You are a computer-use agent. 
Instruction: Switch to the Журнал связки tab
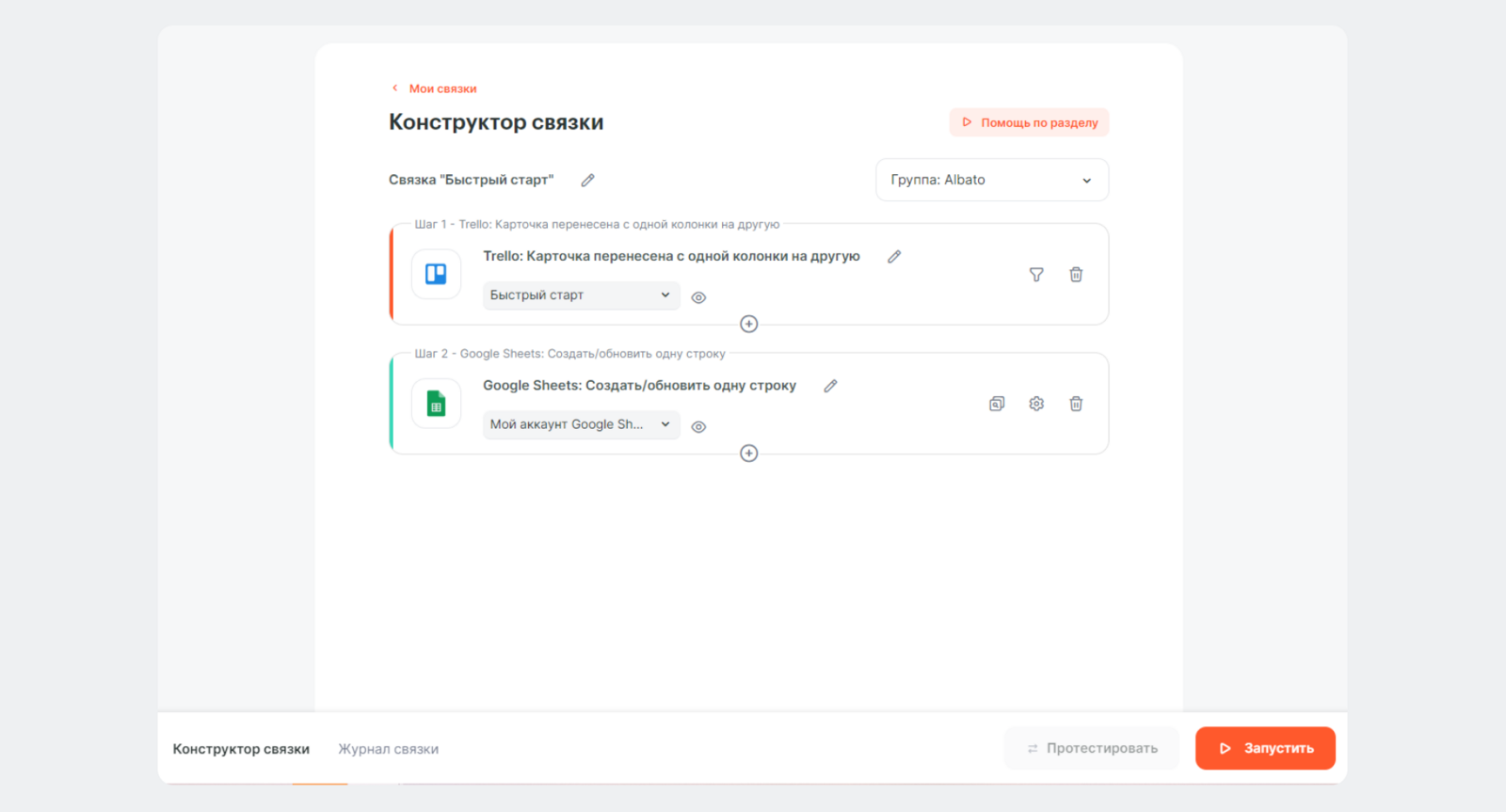(x=388, y=749)
